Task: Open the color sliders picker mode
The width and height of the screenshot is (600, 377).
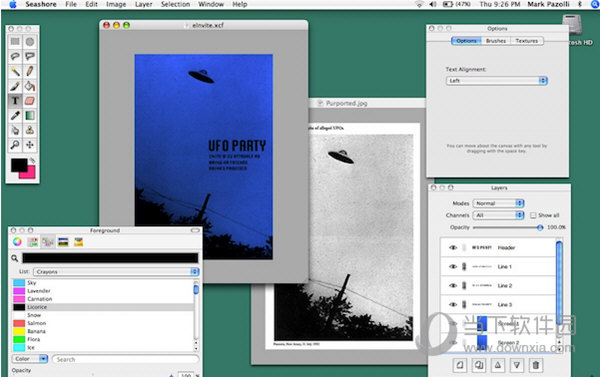Action: click(x=33, y=242)
